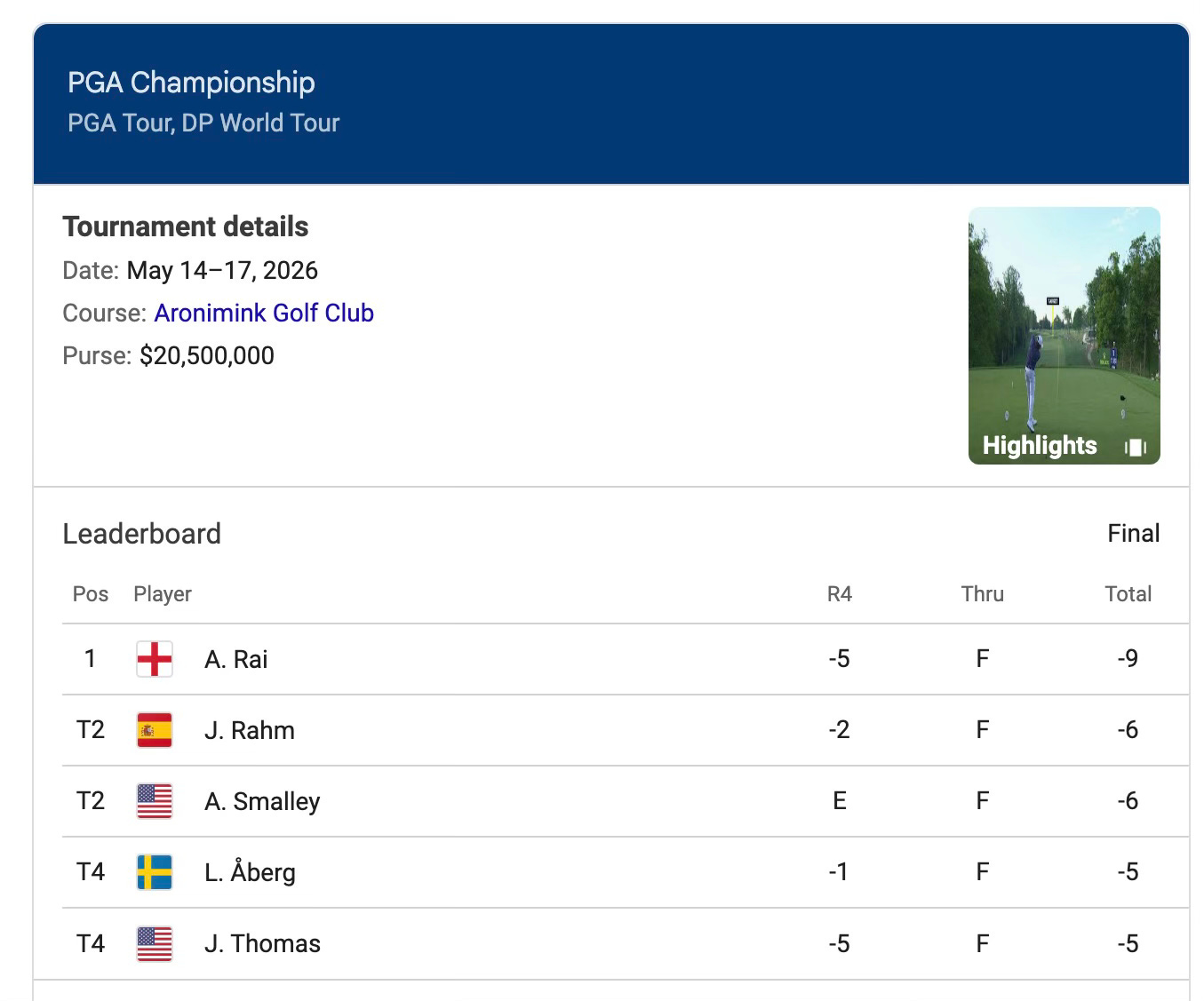This screenshot has height=1001, width=1204.
Task: Click A. Rai's total score of -9
Action: coord(1128,658)
